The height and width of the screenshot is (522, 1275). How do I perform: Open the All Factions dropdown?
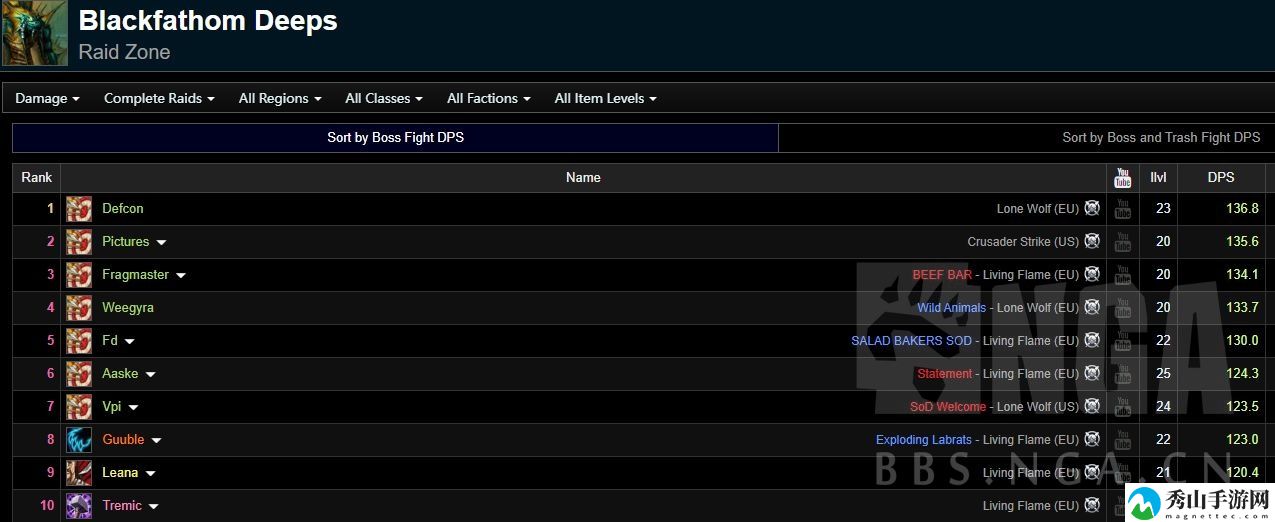(x=489, y=98)
